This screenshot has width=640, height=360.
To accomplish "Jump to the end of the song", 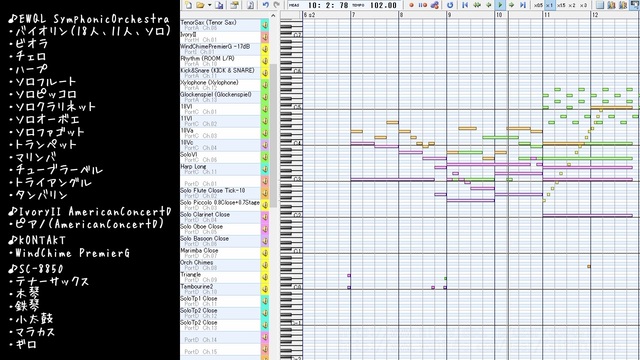I will coord(523,5).
